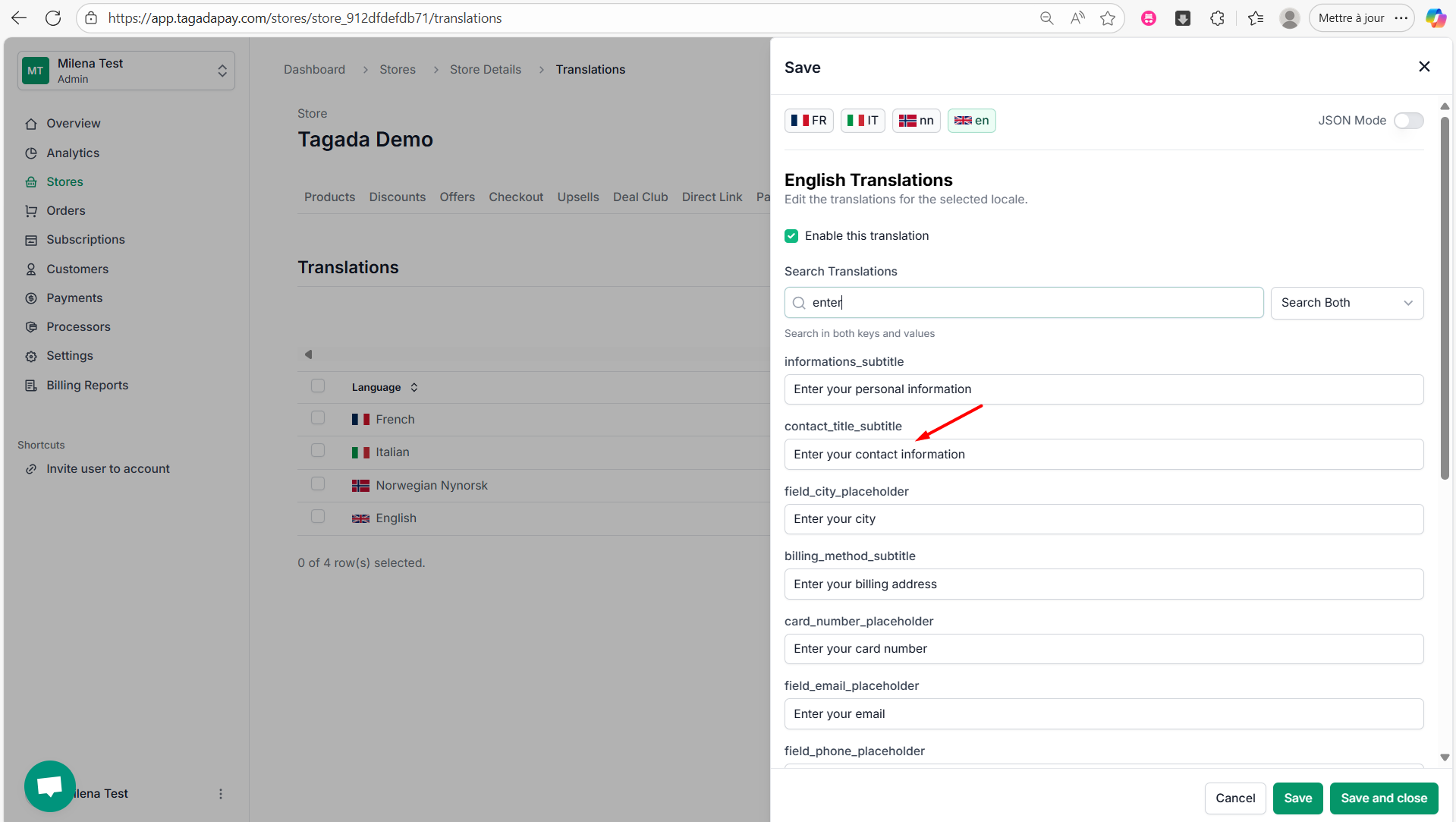The width and height of the screenshot is (1456, 822).
Task: Click the left scroll arrow above table
Action: click(308, 354)
